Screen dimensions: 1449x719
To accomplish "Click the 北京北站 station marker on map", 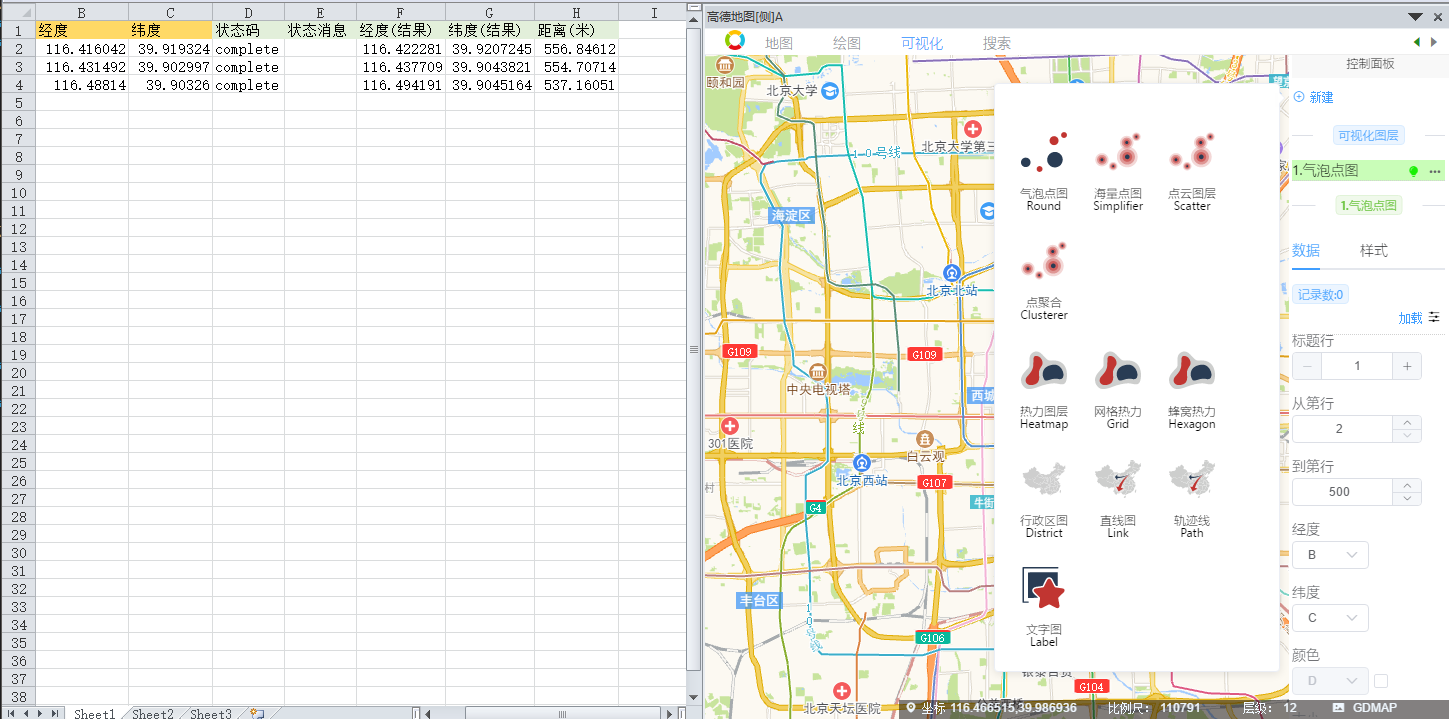I will point(952,273).
